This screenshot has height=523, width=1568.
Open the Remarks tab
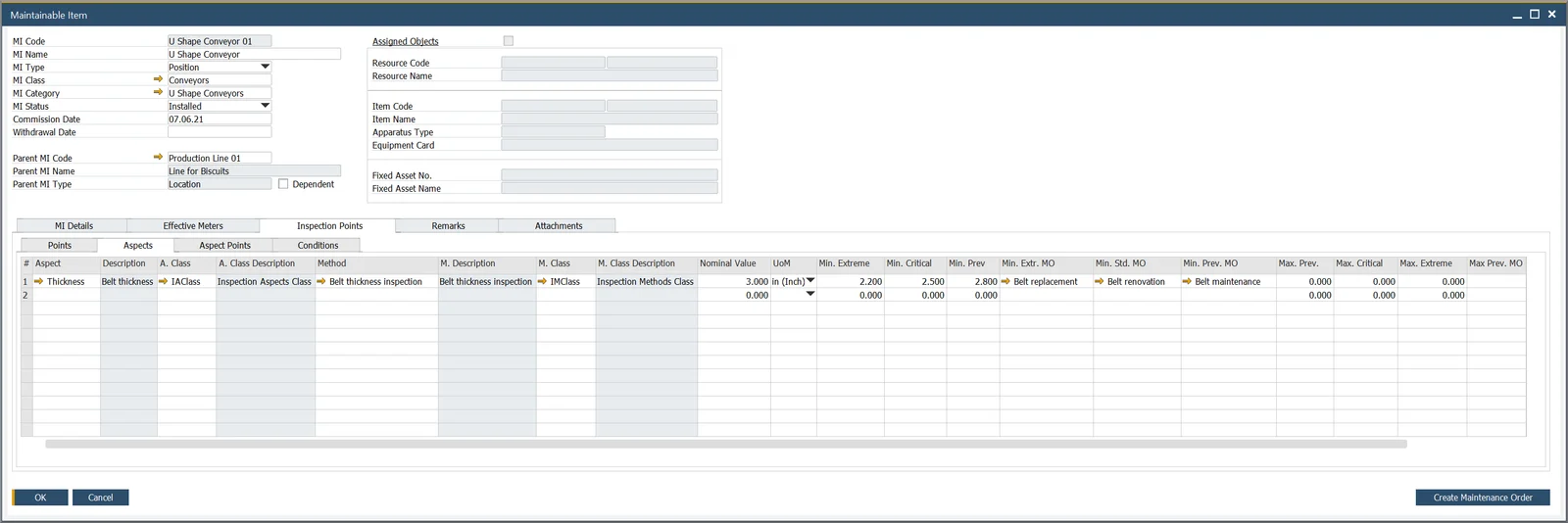[x=448, y=225]
